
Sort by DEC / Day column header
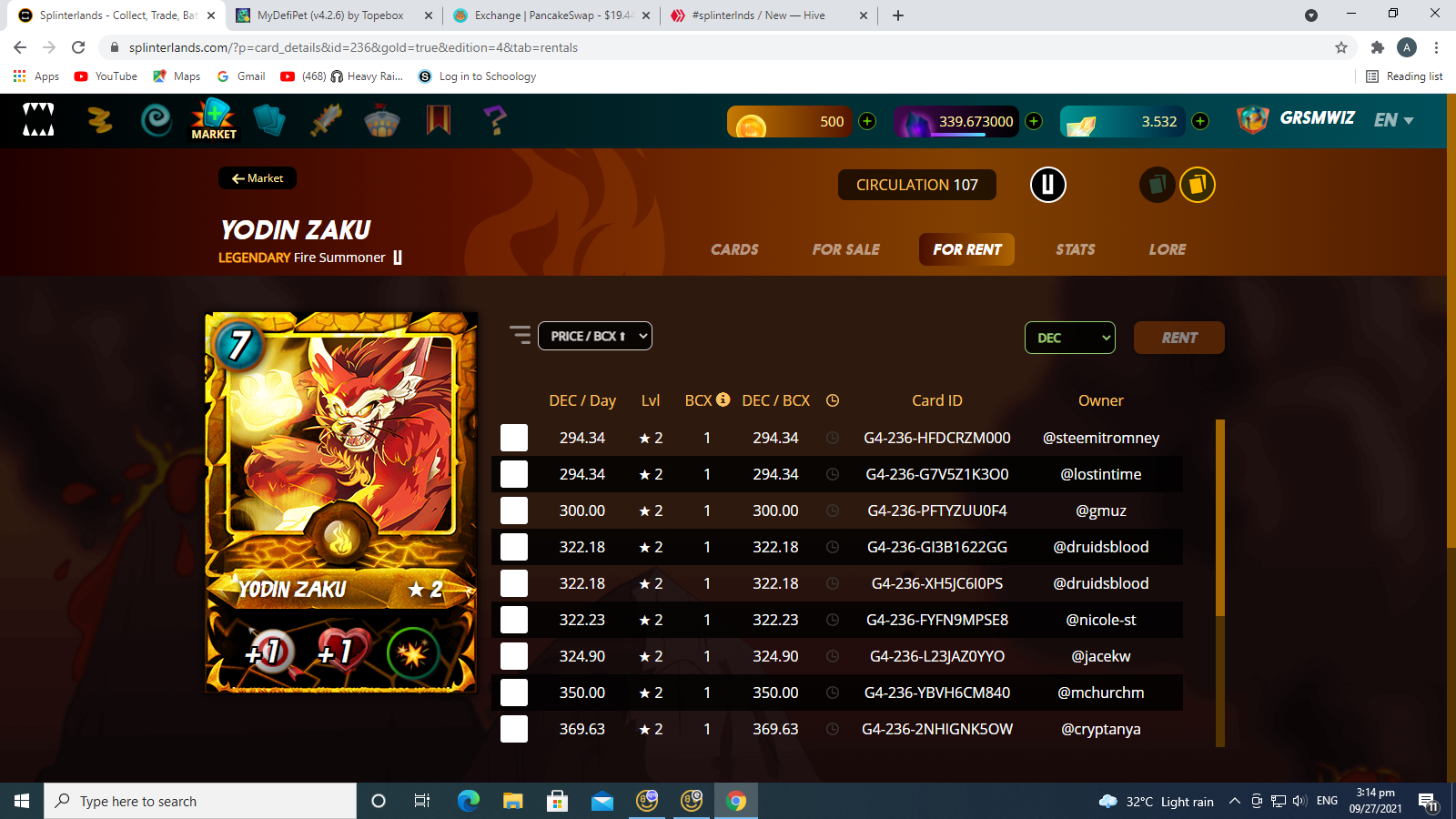[x=582, y=400]
